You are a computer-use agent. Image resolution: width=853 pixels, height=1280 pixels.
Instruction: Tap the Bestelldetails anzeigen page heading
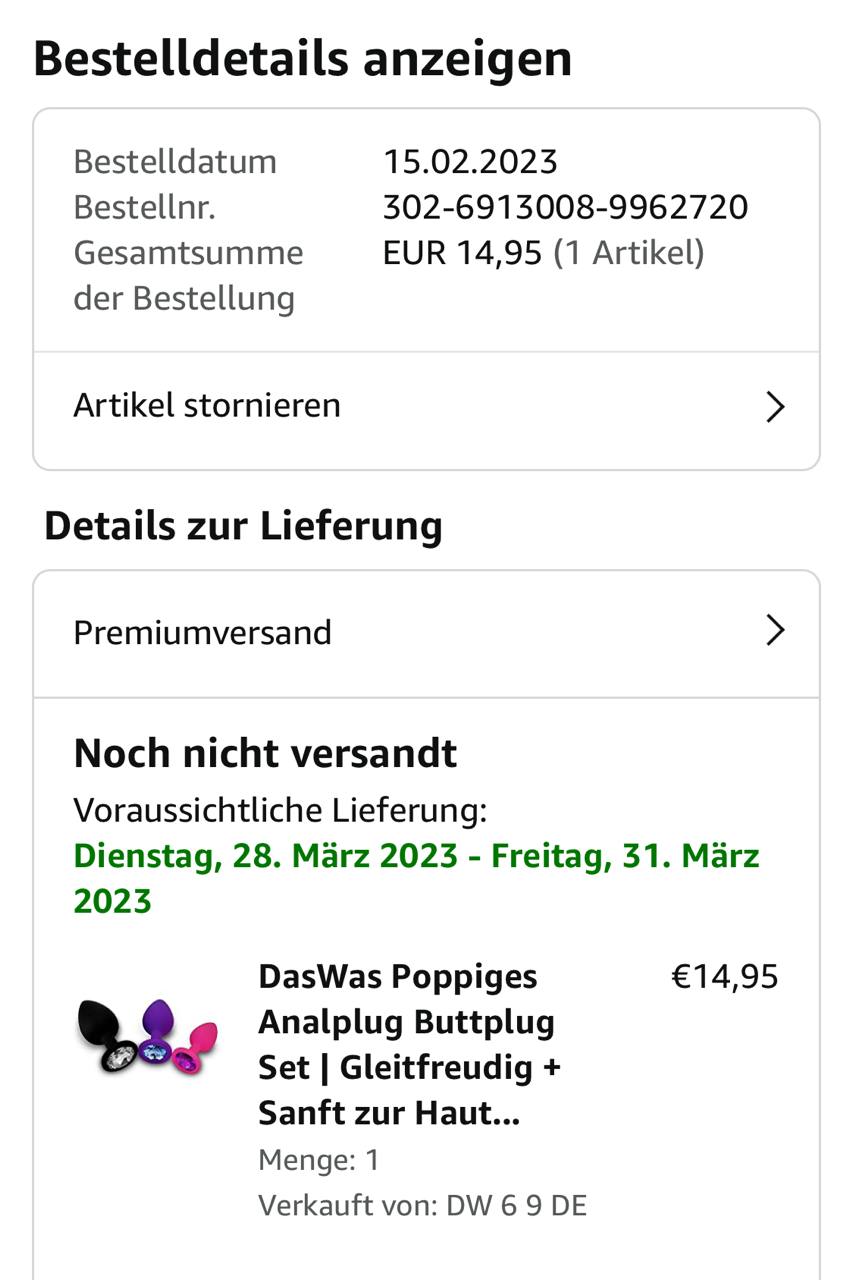click(302, 59)
